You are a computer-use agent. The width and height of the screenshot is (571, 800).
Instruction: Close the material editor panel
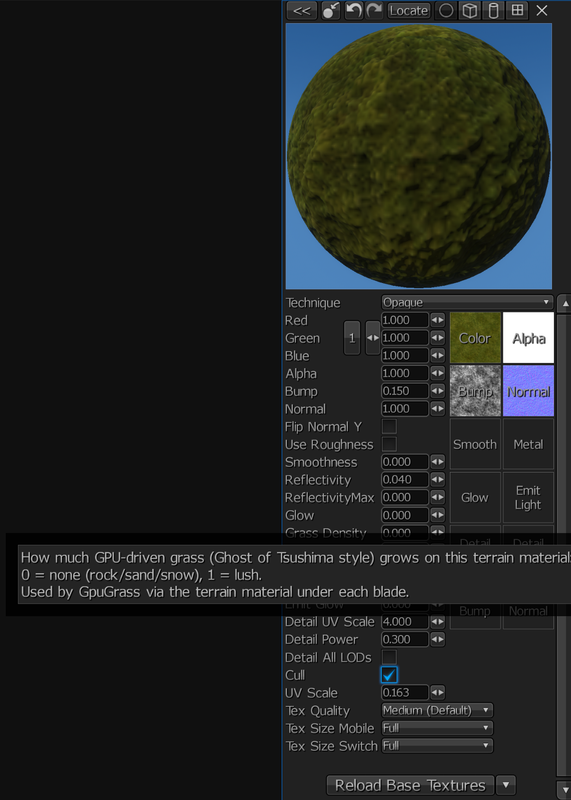point(542,11)
